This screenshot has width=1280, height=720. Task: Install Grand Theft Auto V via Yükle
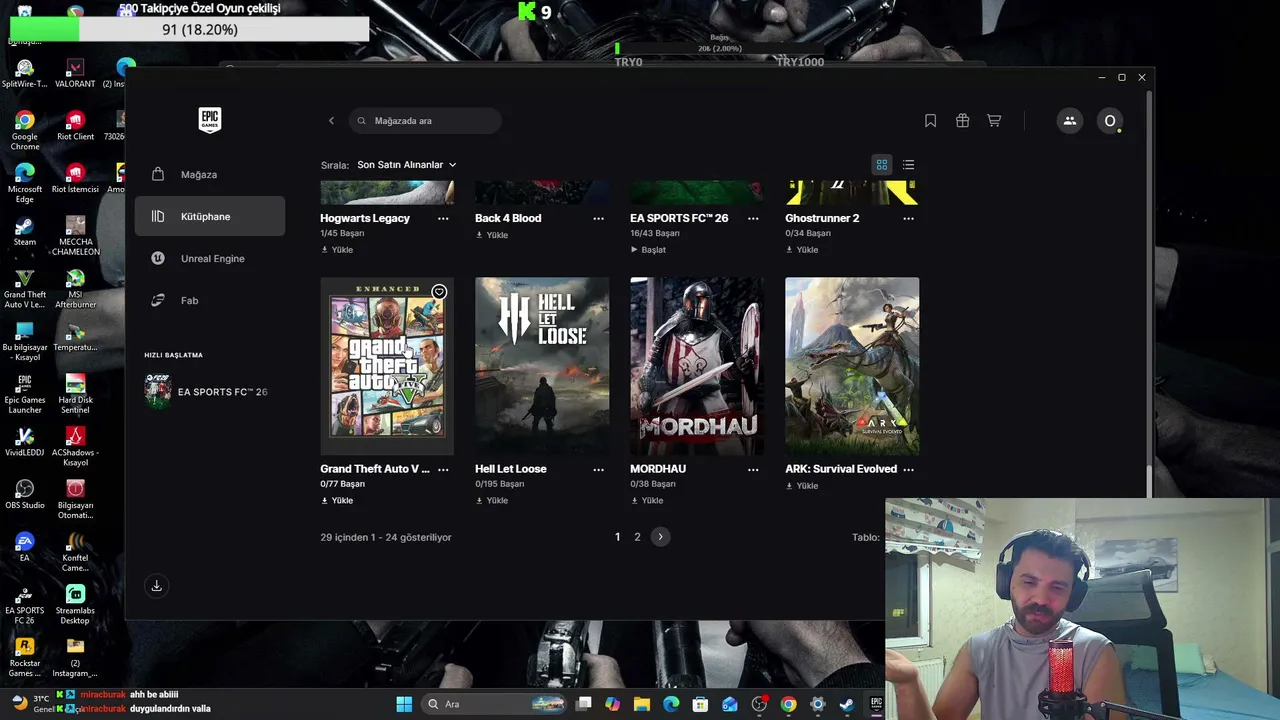tap(337, 501)
